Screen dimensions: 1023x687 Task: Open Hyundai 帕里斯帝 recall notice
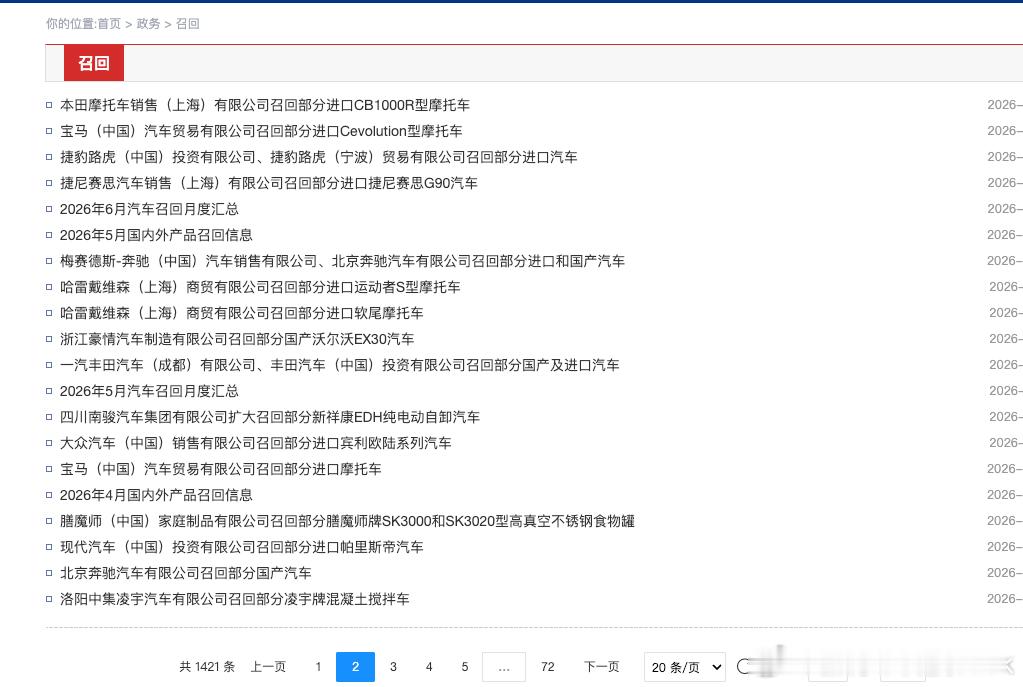[x=241, y=547]
